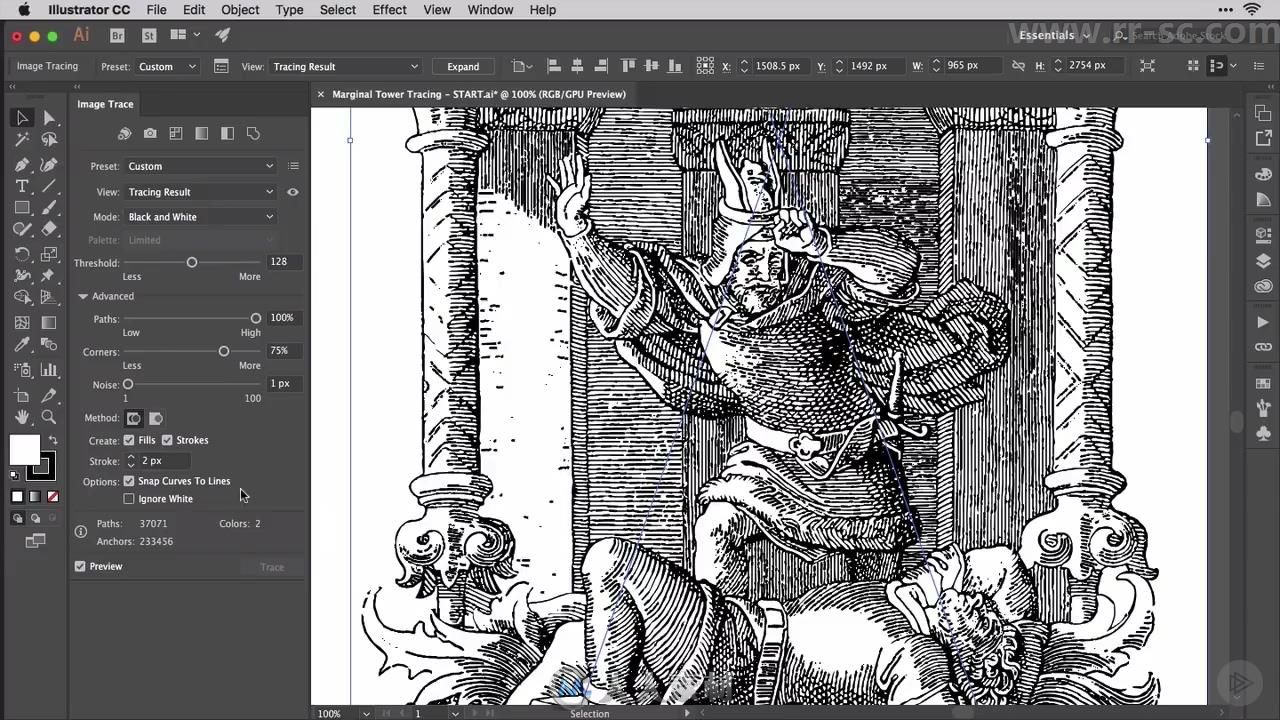Select the Selection tool arrow
Viewport: 1280px width, 720px height.
click(x=22, y=118)
